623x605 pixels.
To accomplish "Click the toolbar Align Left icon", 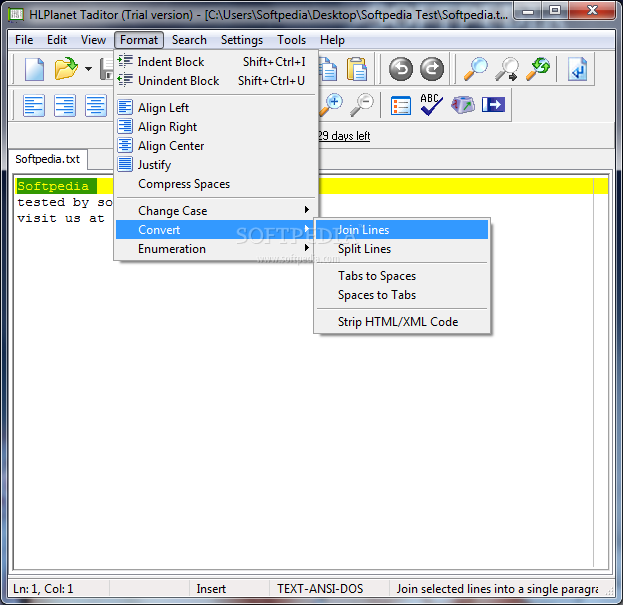I will coord(34,105).
